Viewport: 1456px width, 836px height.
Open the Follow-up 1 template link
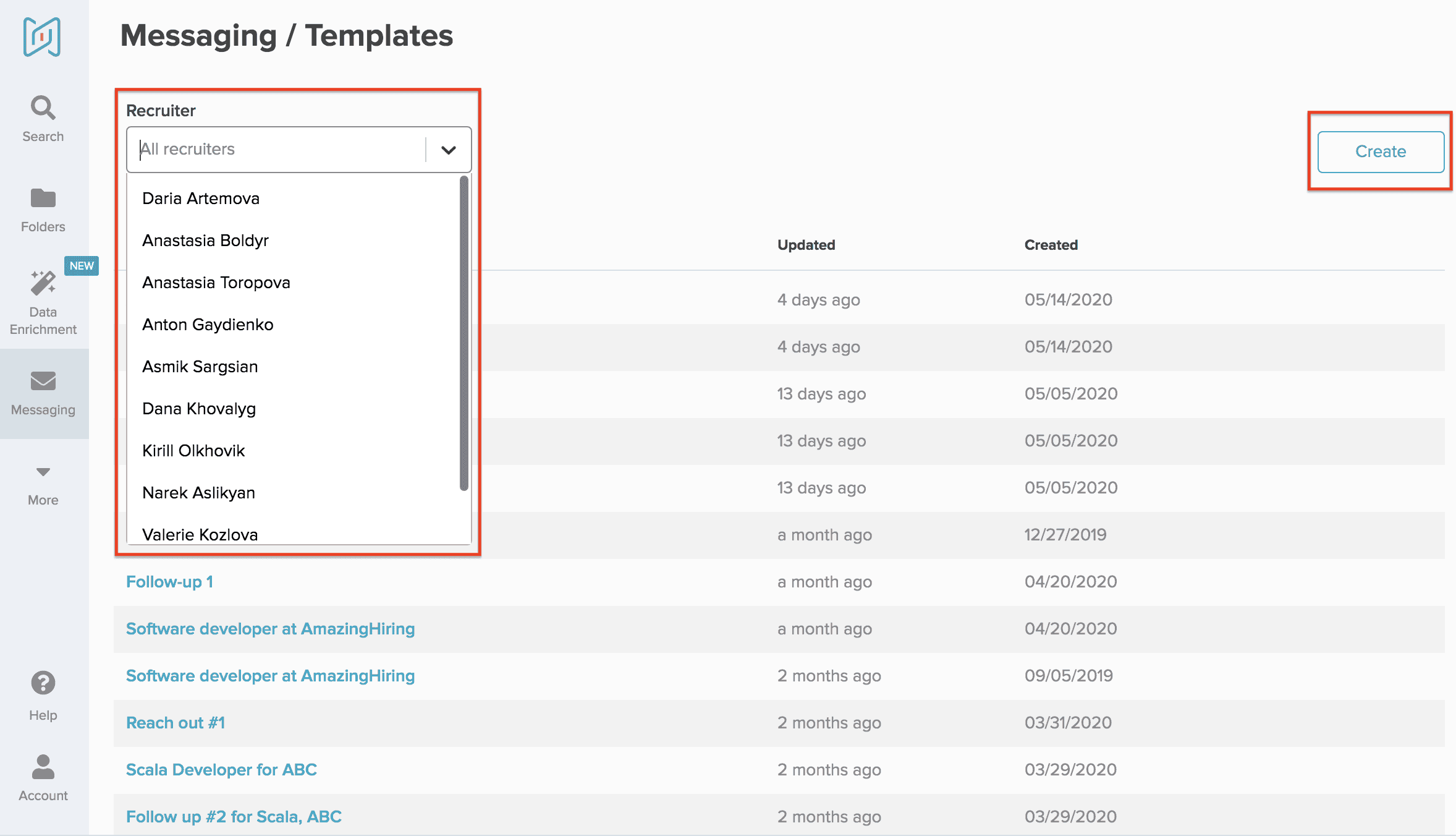(169, 582)
